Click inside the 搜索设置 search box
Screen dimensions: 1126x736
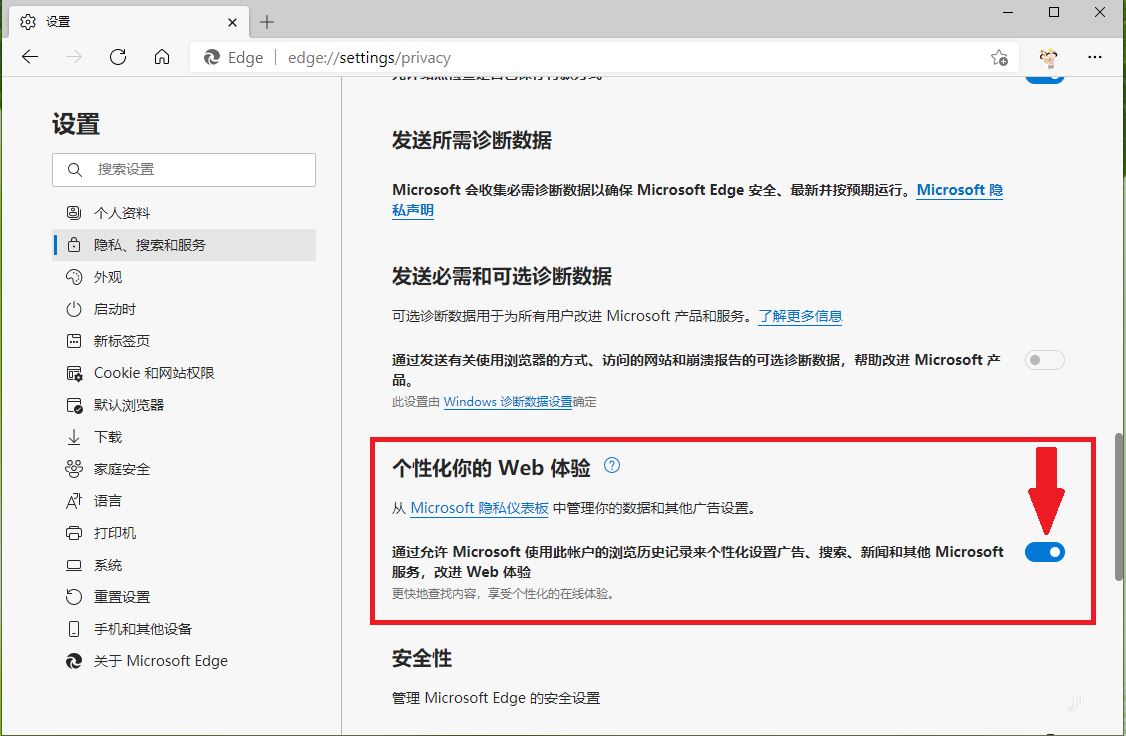[x=184, y=170]
